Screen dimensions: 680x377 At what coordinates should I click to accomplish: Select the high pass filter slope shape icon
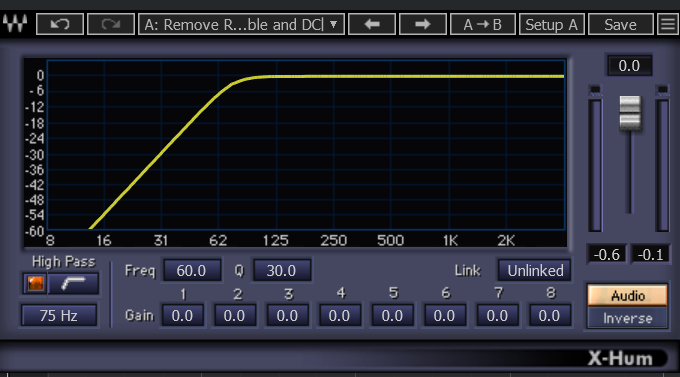click(73, 284)
